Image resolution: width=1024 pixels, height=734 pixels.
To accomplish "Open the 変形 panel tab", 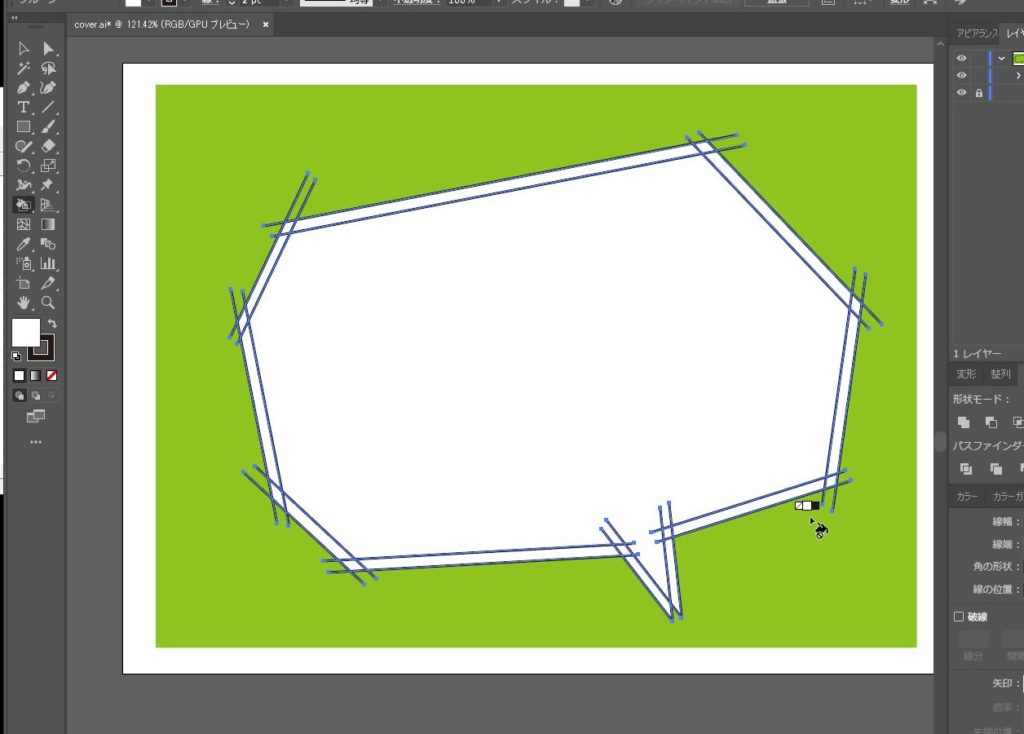I will [966, 374].
